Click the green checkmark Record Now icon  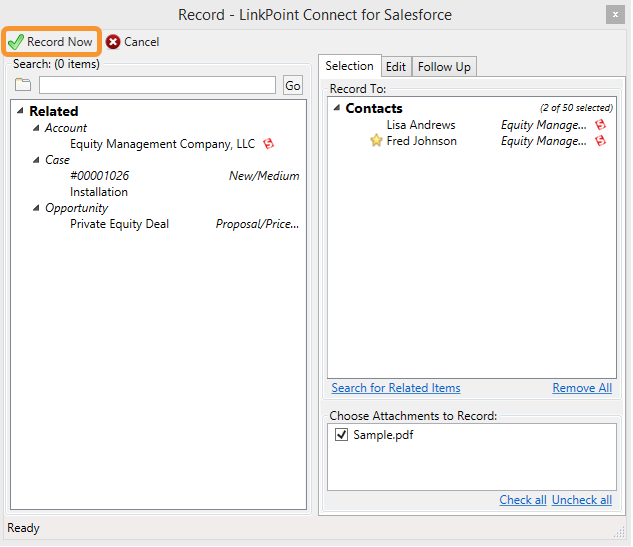click(16, 42)
